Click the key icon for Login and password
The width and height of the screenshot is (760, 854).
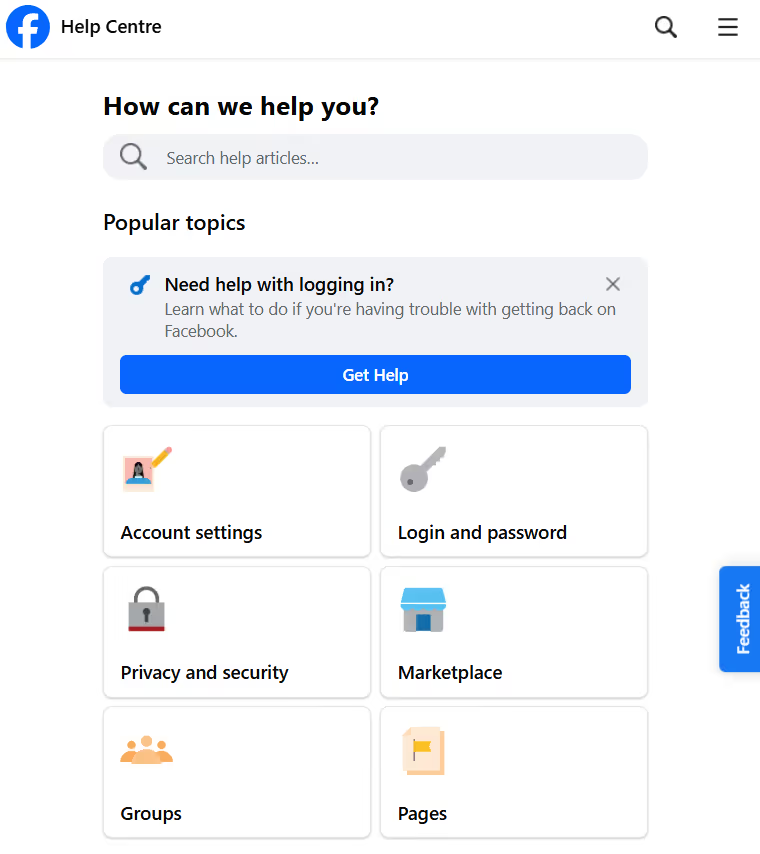coord(421,470)
